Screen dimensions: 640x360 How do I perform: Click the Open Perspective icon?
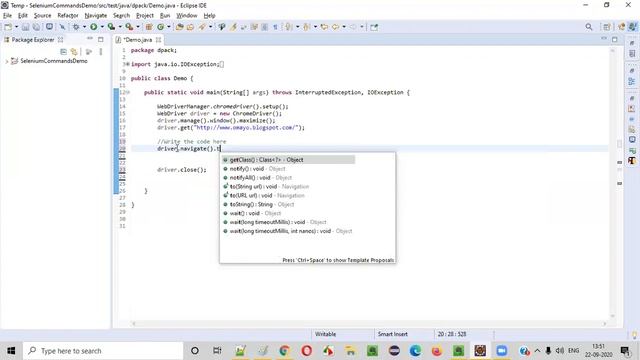click(607, 27)
